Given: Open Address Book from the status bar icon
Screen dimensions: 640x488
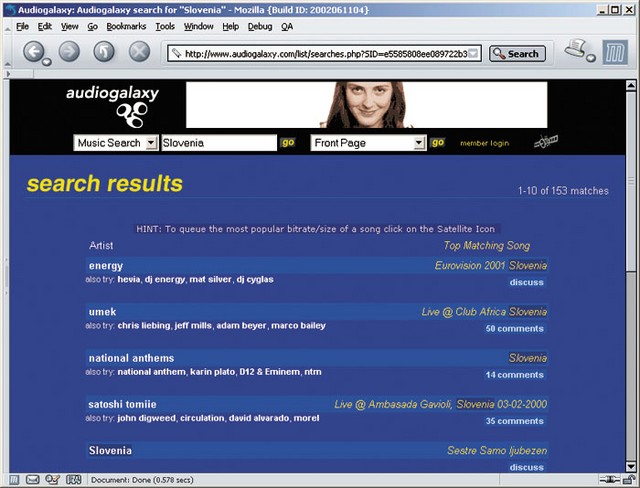Looking at the screenshot, I should [73, 480].
